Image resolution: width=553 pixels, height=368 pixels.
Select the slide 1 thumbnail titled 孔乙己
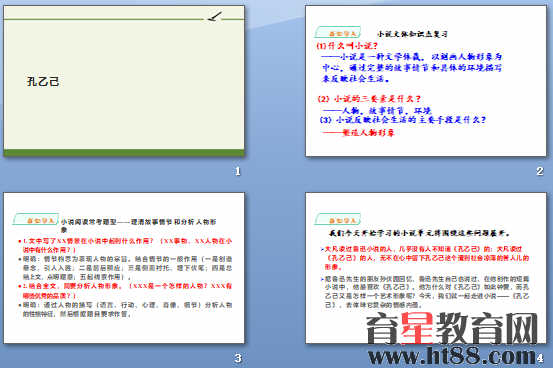click(124, 81)
